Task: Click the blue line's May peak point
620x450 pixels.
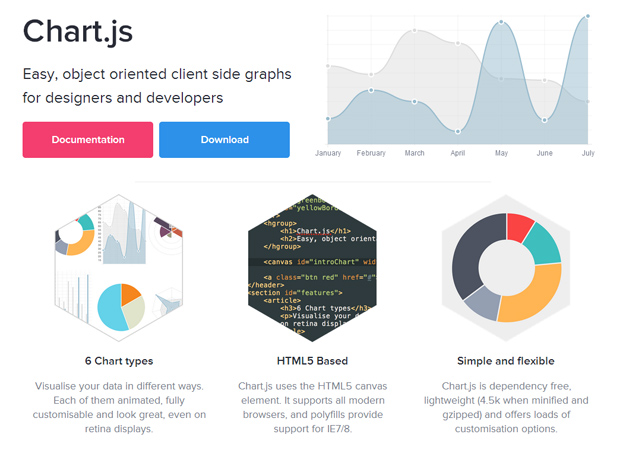Action: [x=501, y=22]
